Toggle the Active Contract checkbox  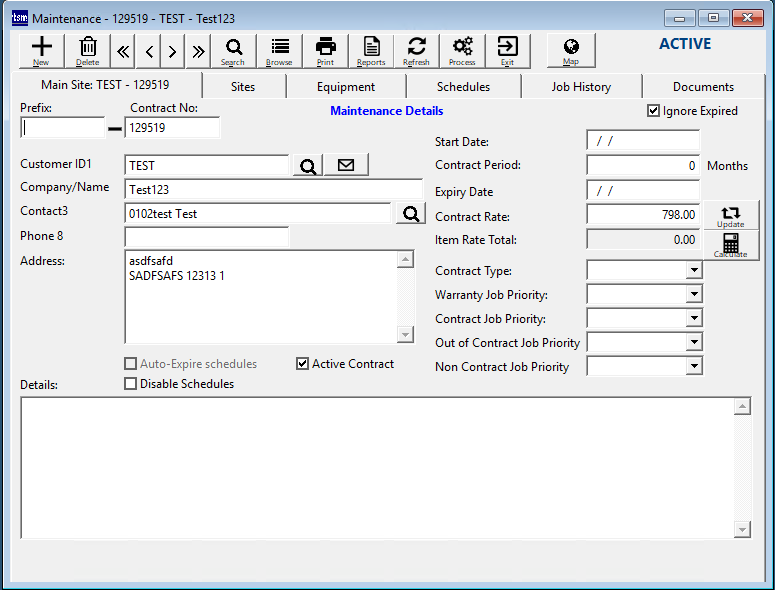coord(303,364)
